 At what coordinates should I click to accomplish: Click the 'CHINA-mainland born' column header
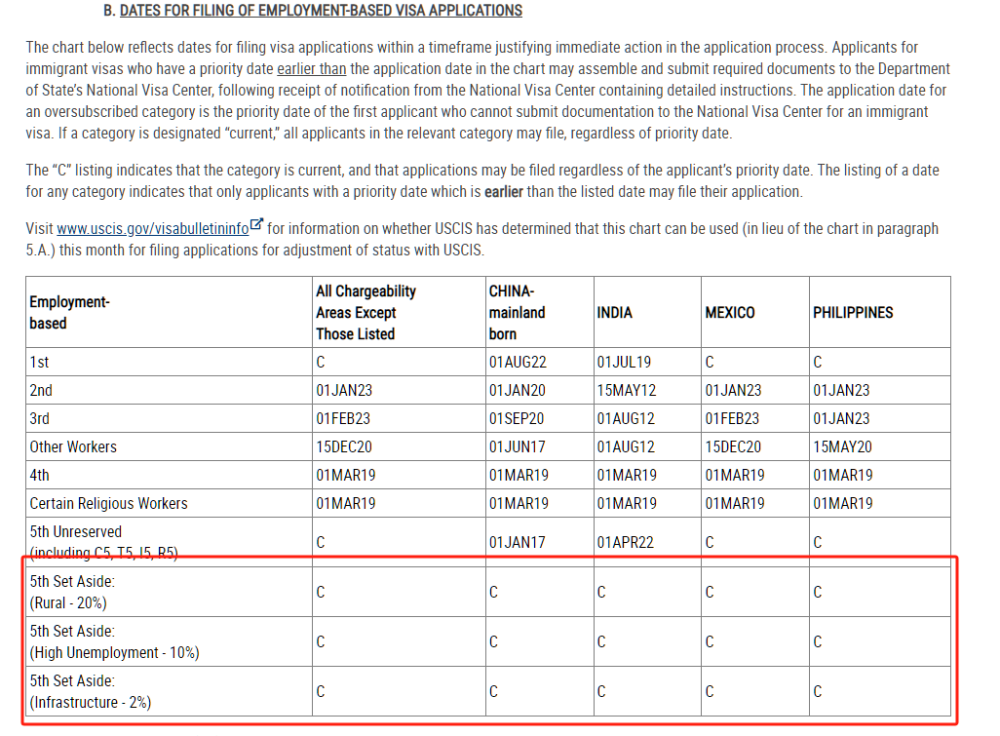[x=517, y=312]
